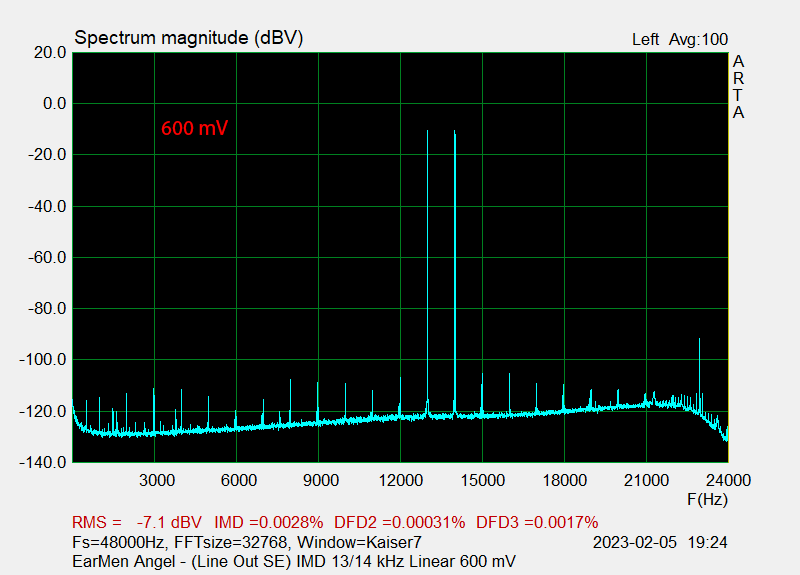
Task: Click the 3000 frequency axis label
Action: click(x=157, y=480)
